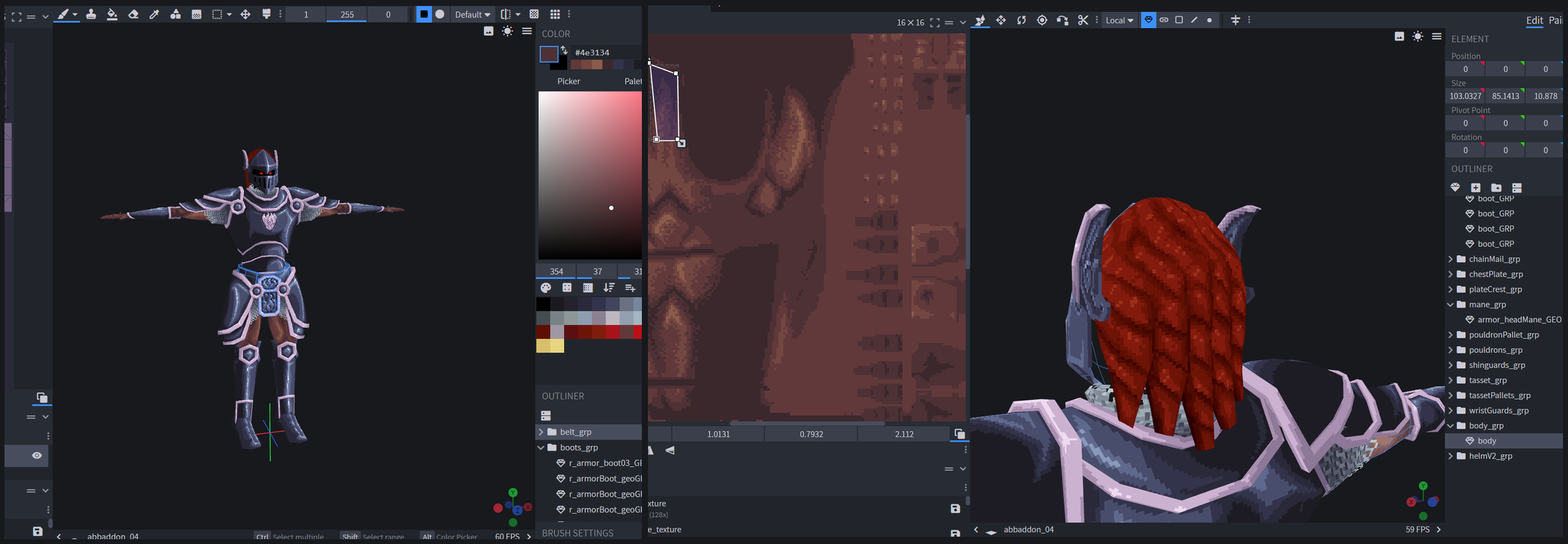Select the Rotate tool in edit toolbar

(1022, 20)
